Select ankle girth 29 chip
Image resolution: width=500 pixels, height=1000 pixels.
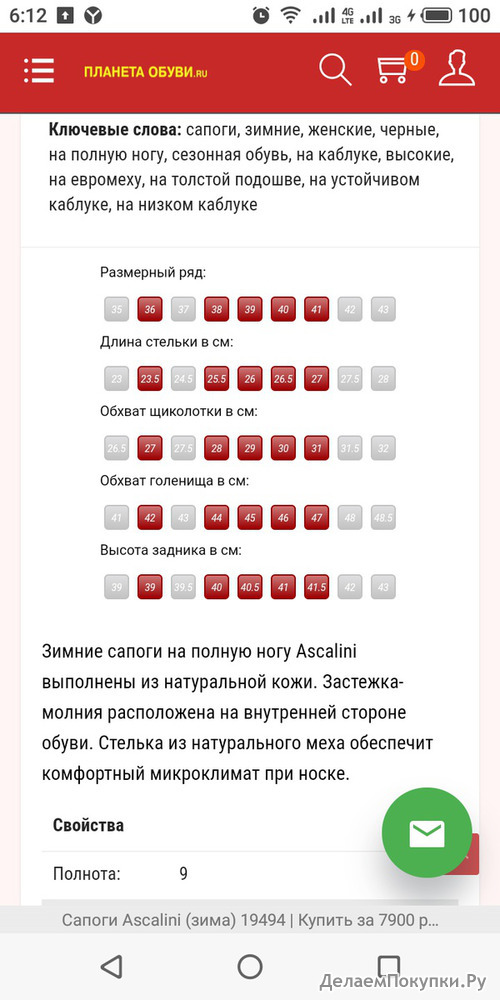point(250,448)
